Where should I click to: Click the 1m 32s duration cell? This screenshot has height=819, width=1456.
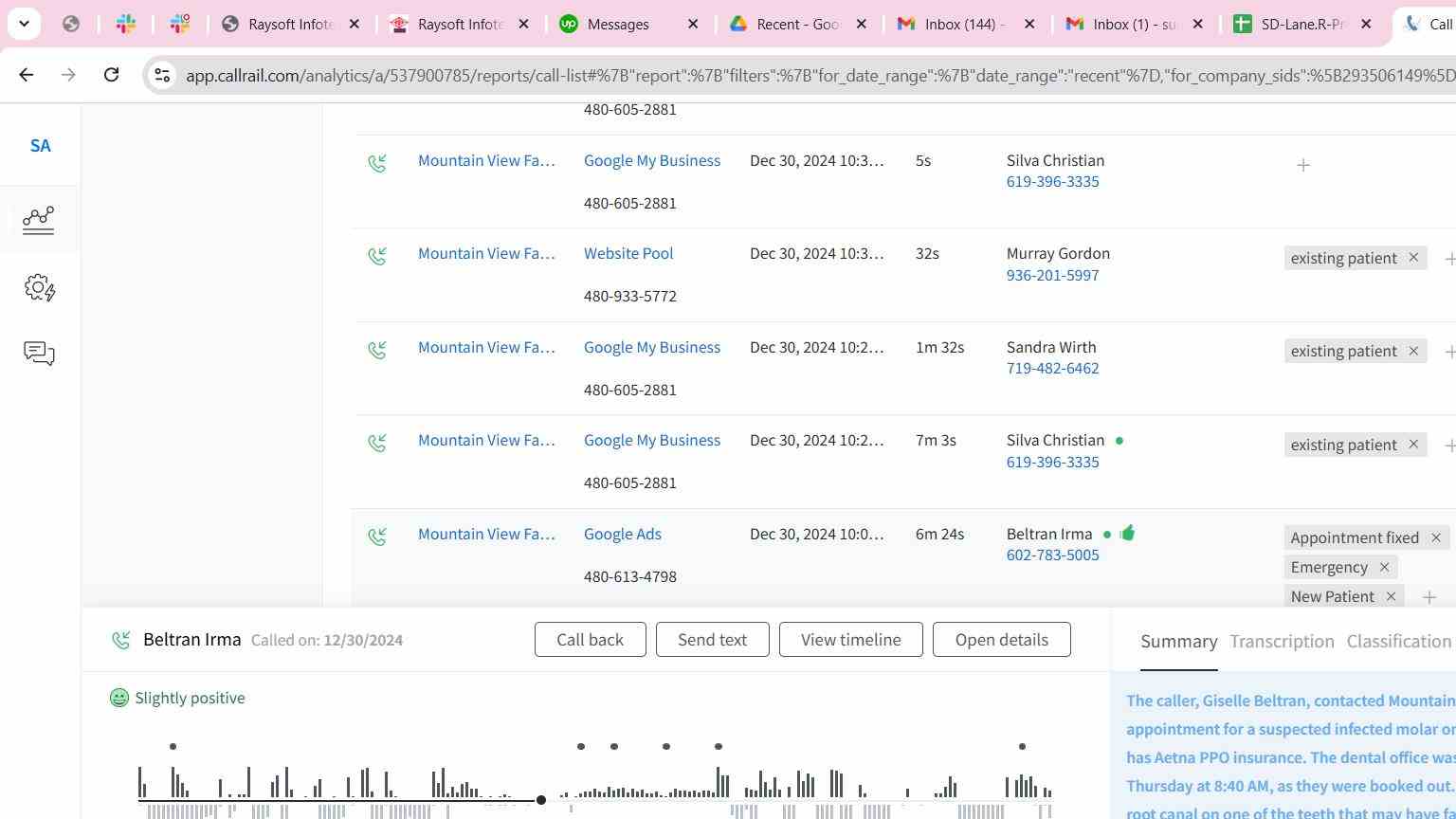point(939,348)
